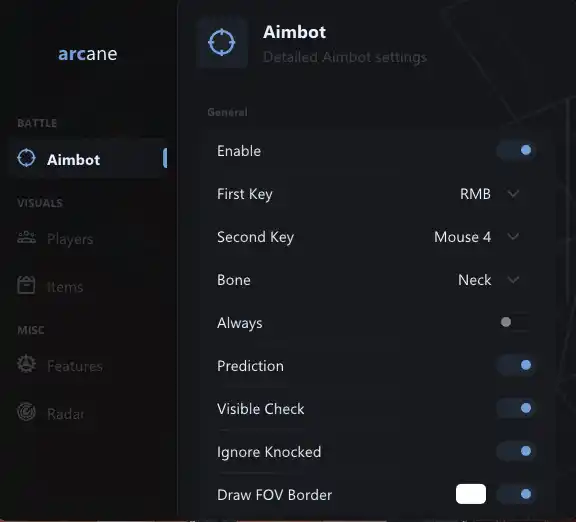576x522 pixels.
Task: Click the arcane logo
Action: pyautogui.click(x=88, y=54)
